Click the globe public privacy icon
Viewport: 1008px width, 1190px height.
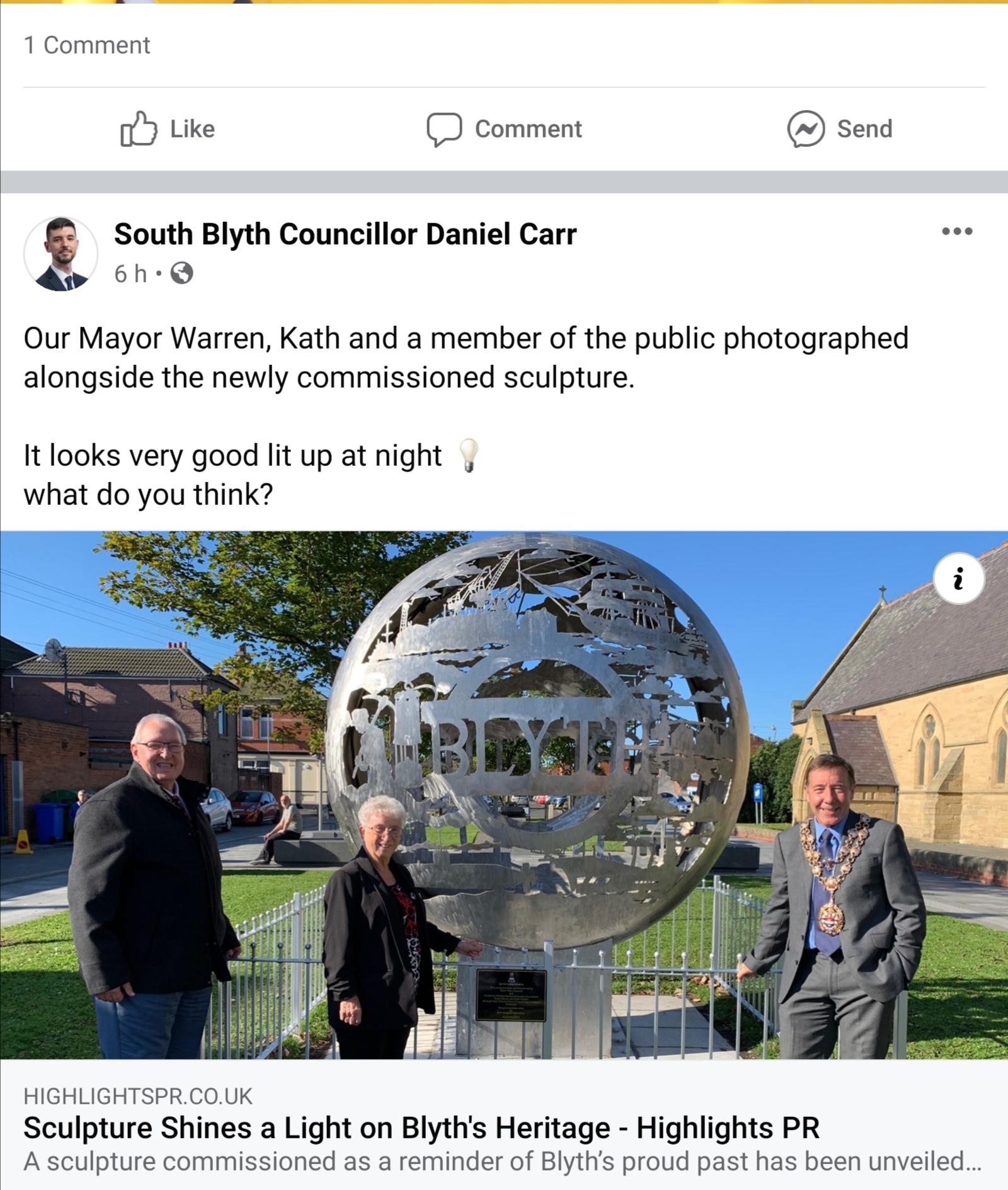tap(181, 274)
